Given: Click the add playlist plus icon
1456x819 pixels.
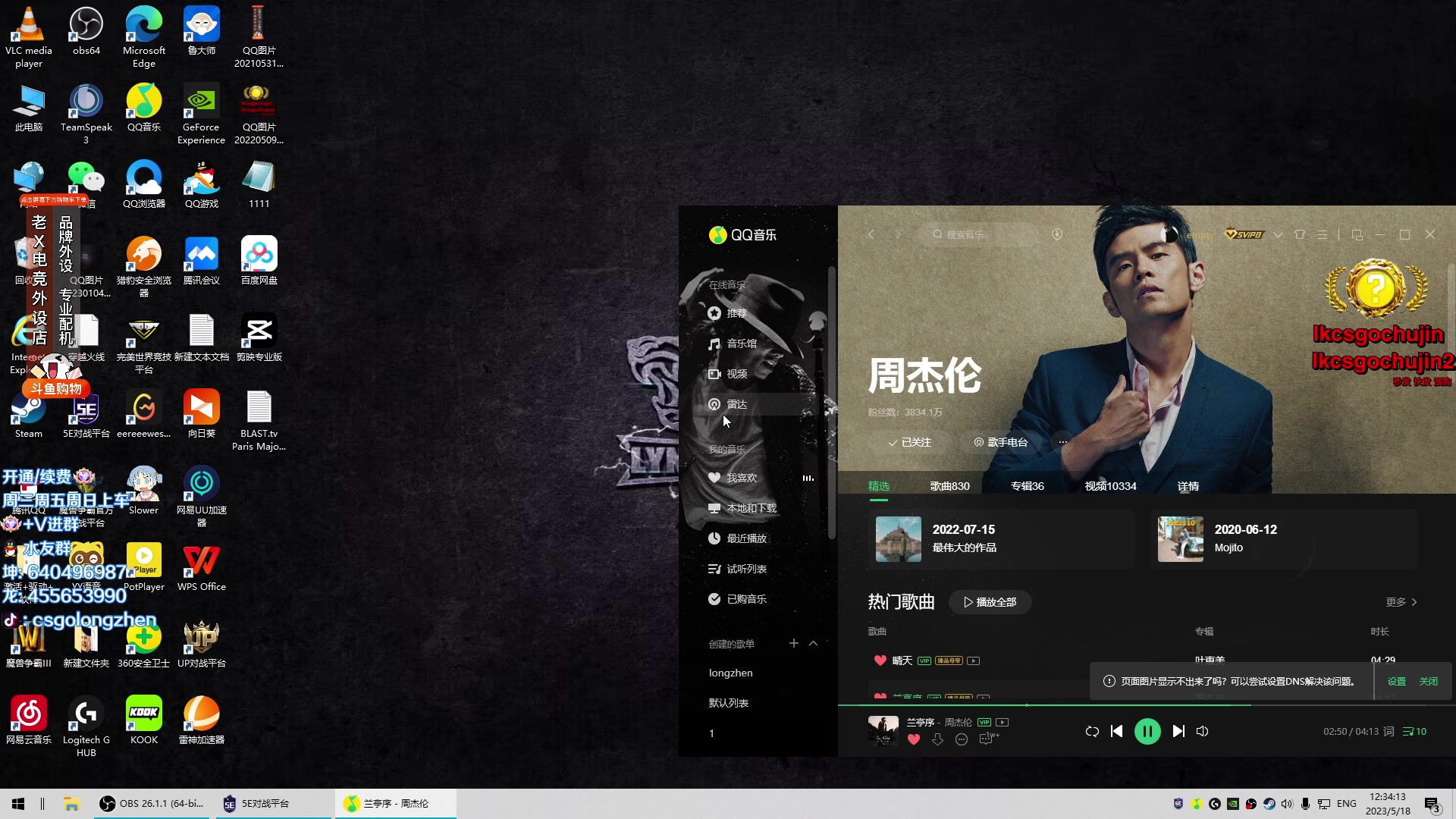Looking at the screenshot, I should tap(793, 643).
